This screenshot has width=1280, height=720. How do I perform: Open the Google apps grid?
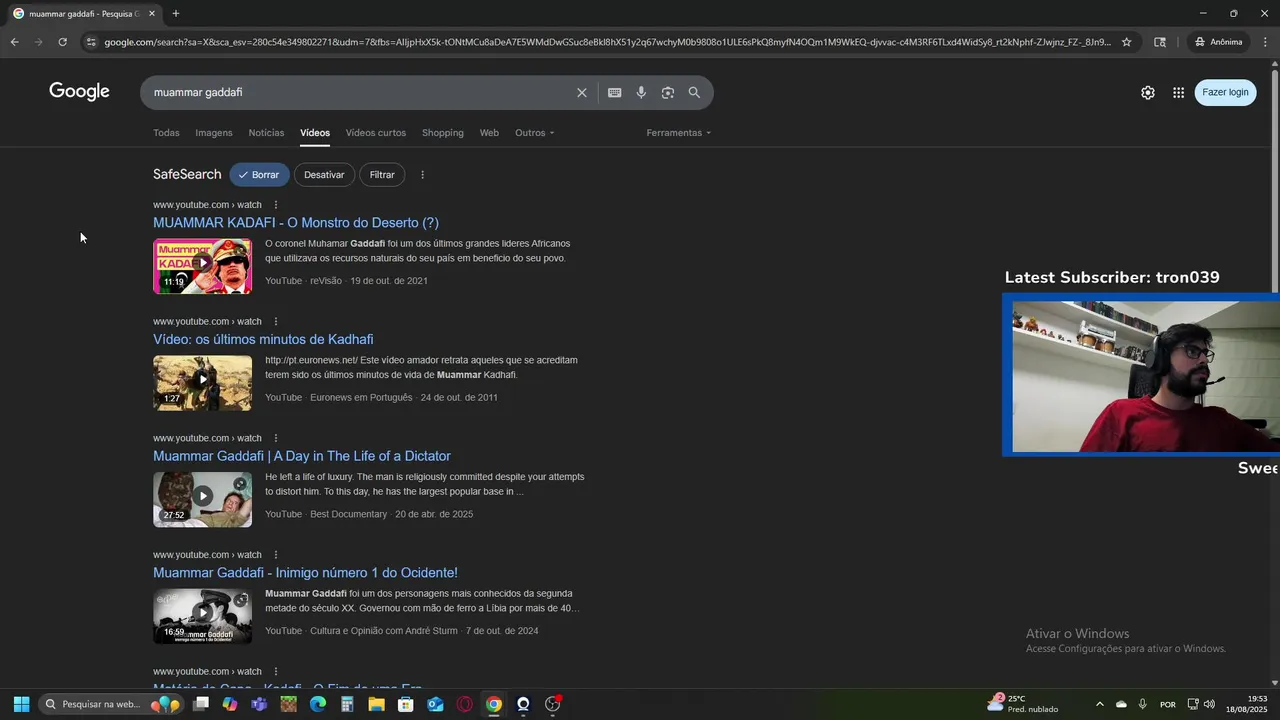click(1179, 92)
